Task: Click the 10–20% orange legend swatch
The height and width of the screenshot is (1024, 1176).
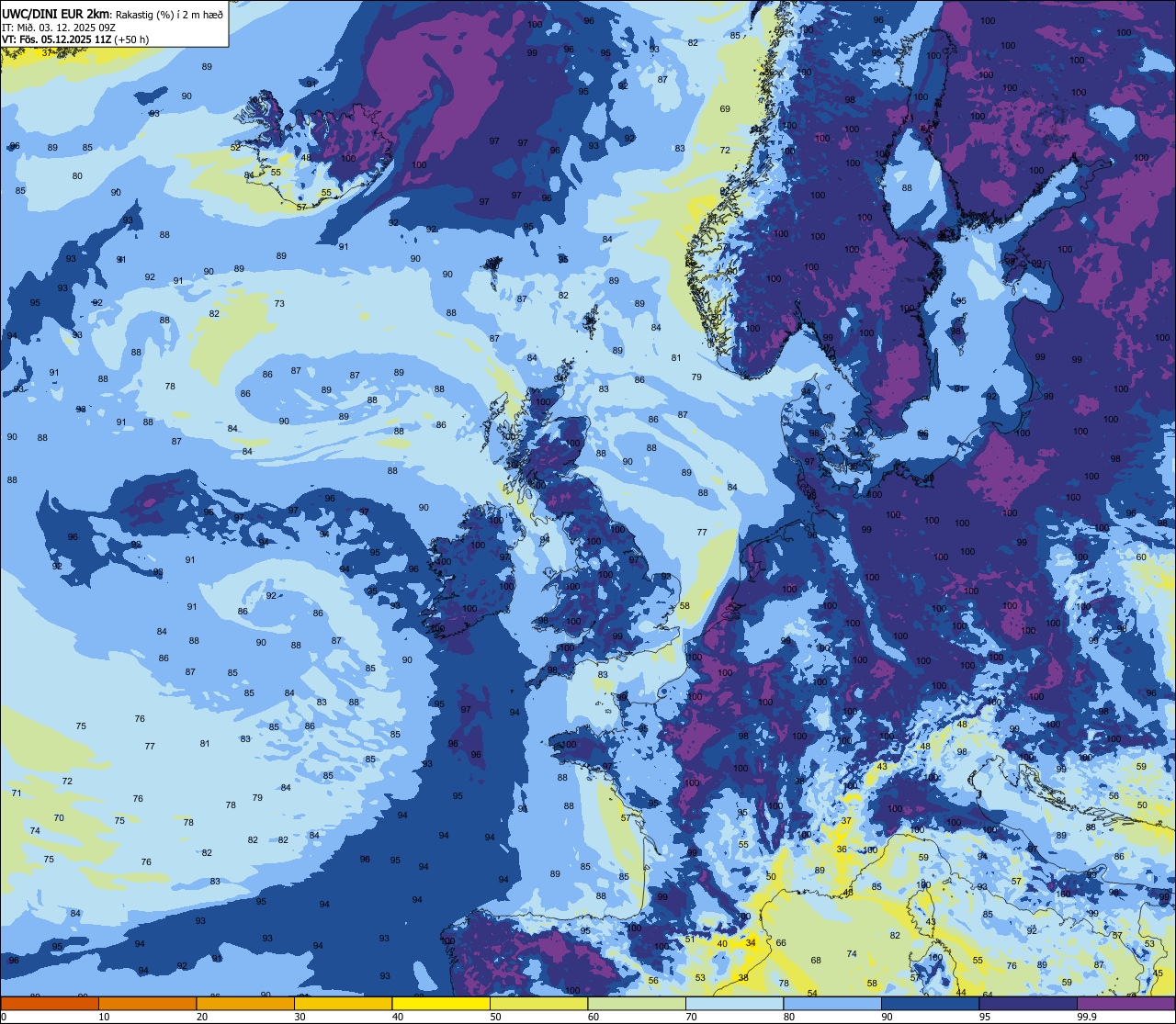Action: pyautogui.click(x=147, y=1003)
